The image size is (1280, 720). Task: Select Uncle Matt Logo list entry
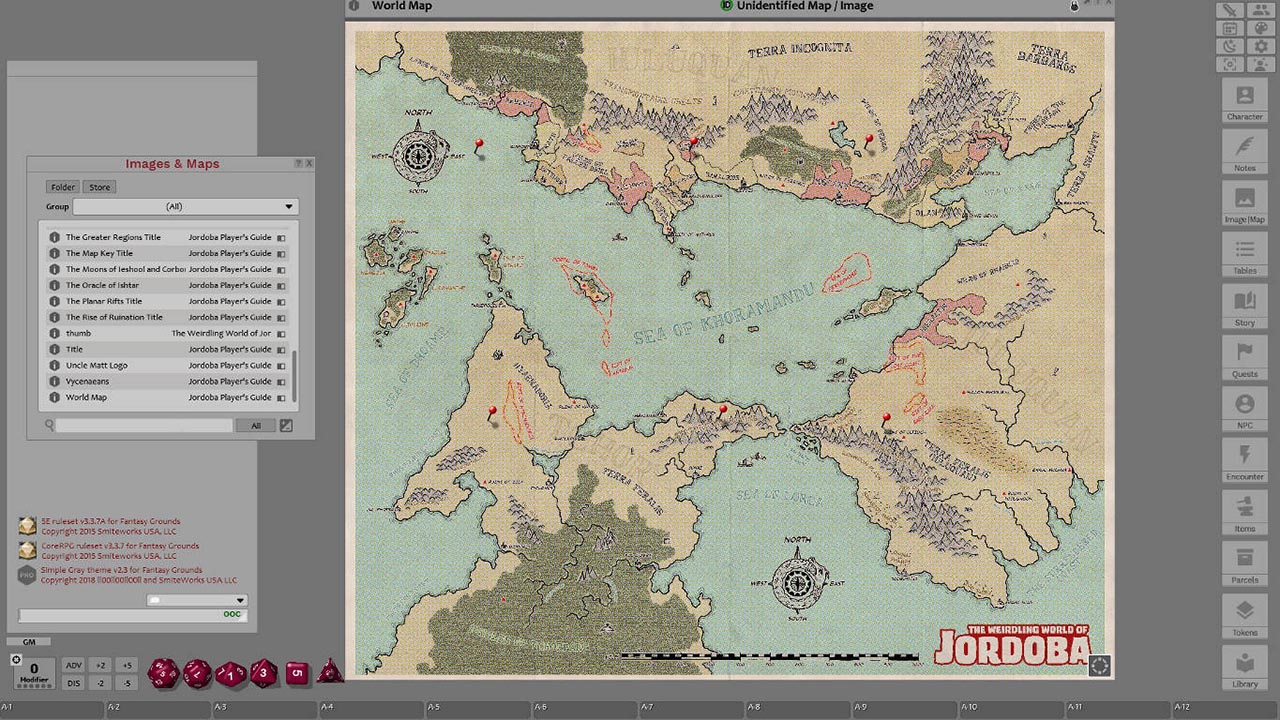tap(96, 365)
